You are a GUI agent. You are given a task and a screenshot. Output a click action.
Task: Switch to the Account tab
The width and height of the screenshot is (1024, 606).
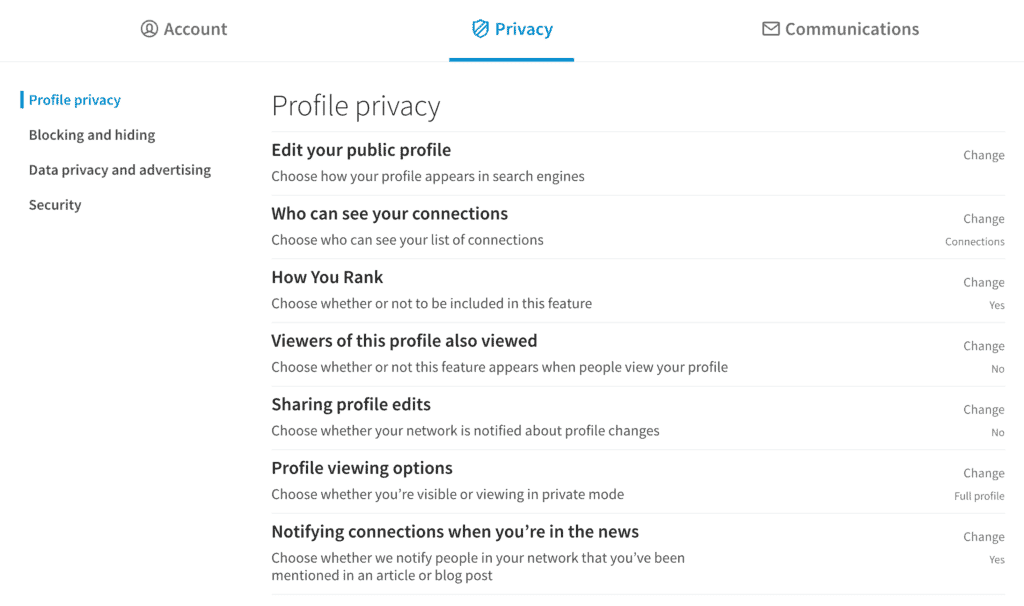pos(184,29)
